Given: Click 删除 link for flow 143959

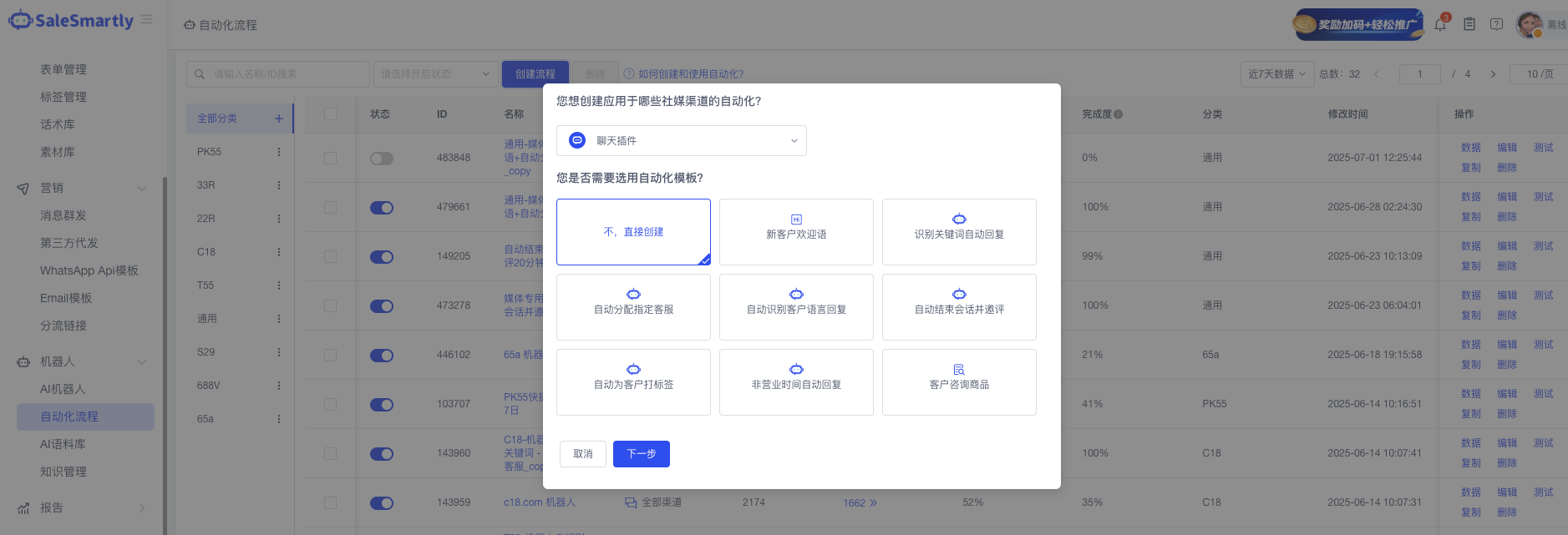Looking at the screenshot, I should tap(1507, 512).
